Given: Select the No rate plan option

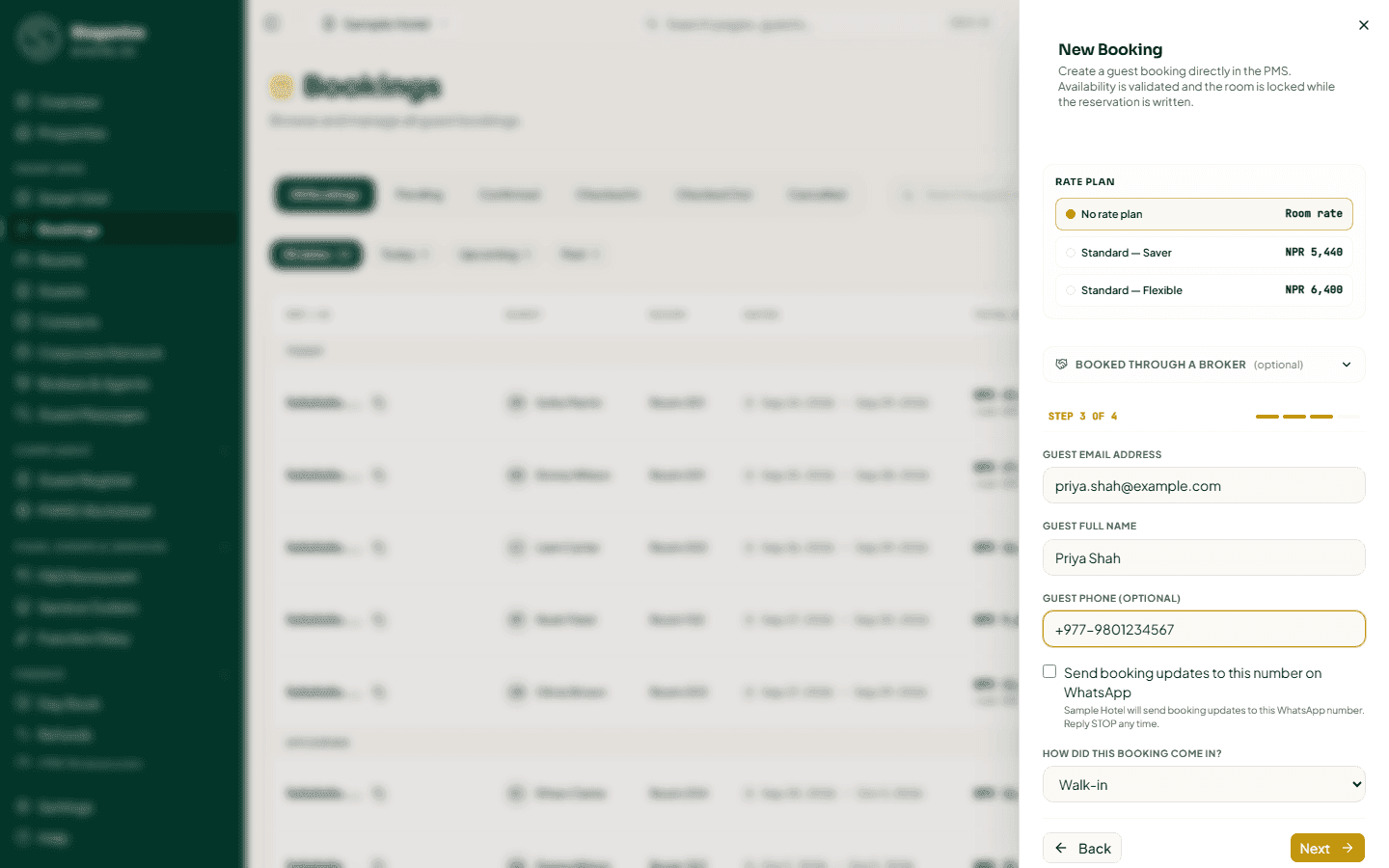Looking at the screenshot, I should pos(1204,214).
